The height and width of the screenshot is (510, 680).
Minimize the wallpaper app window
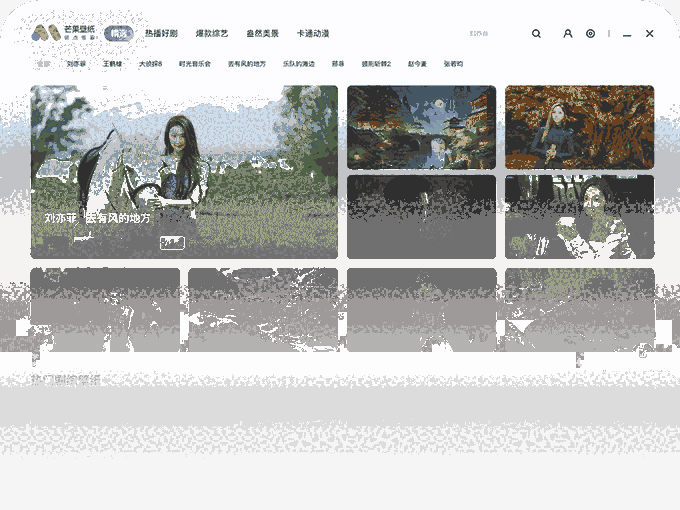click(x=627, y=34)
